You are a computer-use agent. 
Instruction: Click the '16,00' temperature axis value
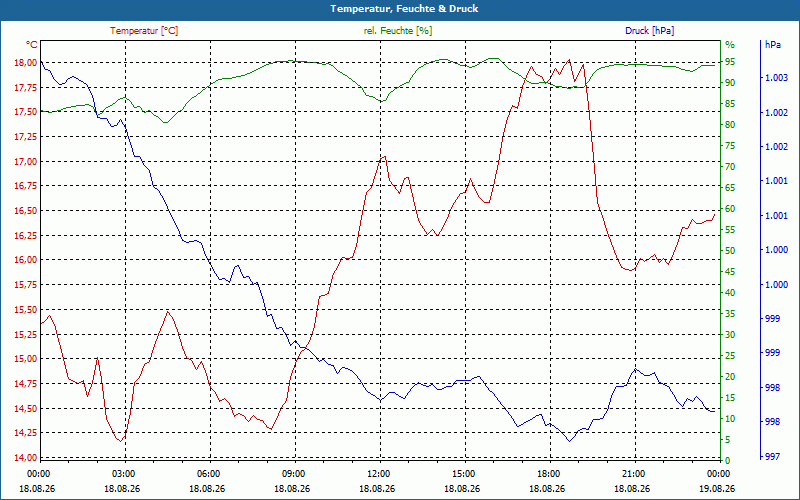[x=27, y=260]
